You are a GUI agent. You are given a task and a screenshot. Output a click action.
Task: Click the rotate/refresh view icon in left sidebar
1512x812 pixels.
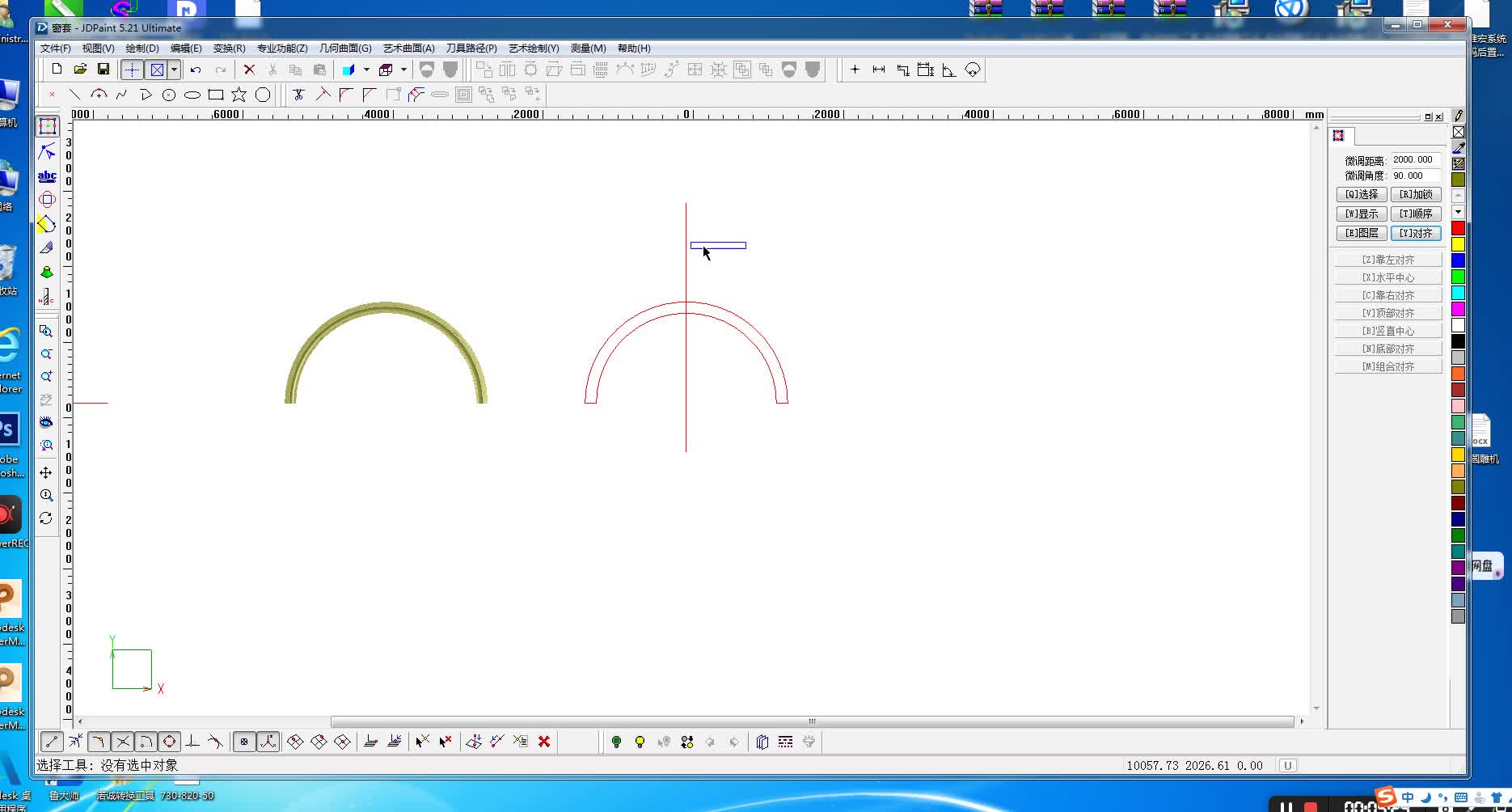click(46, 518)
